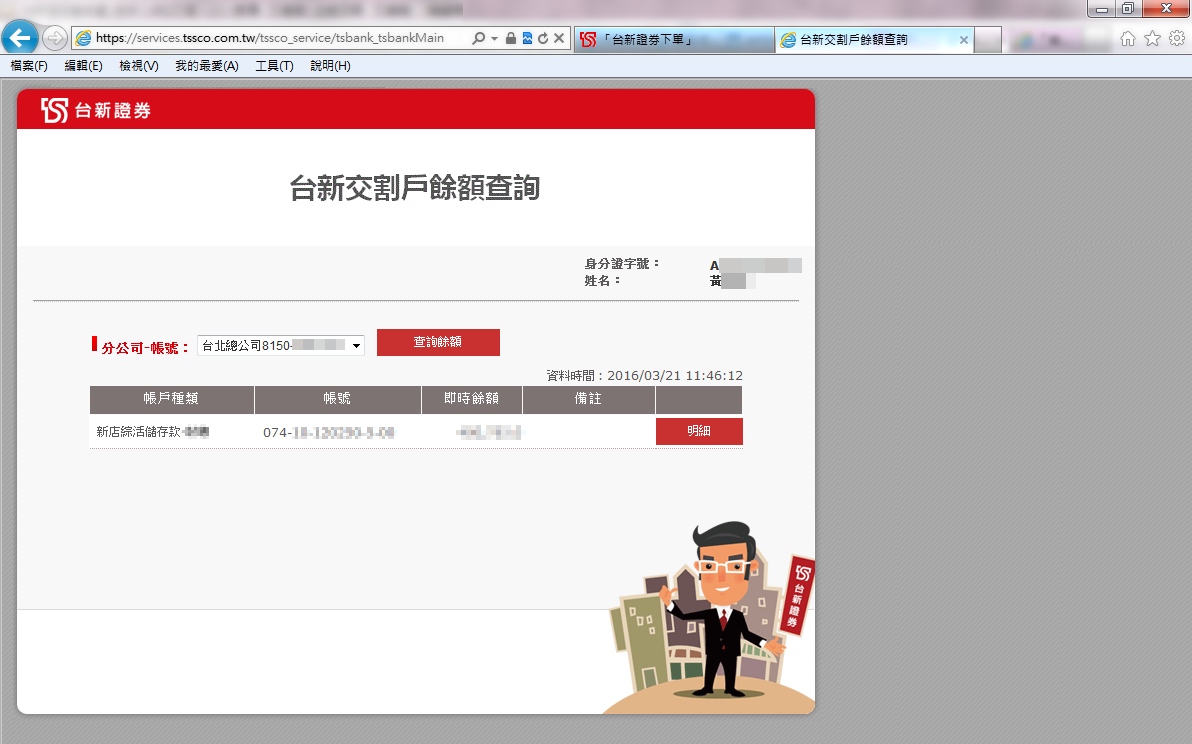Refresh the page with the reload icon
Image resolution: width=1192 pixels, height=744 pixels.
[543, 38]
